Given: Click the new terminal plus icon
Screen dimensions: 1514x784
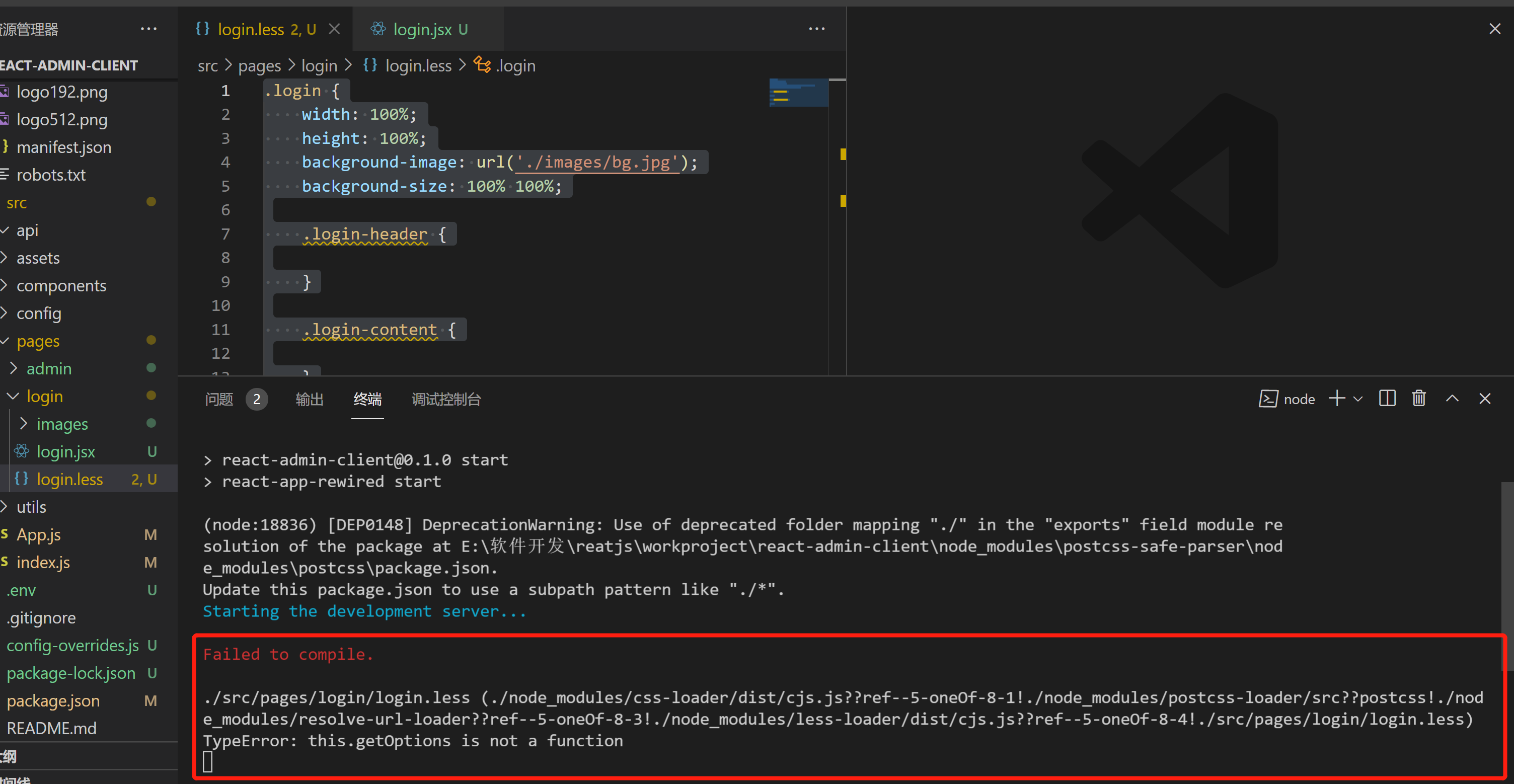Looking at the screenshot, I should tap(1337, 399).
